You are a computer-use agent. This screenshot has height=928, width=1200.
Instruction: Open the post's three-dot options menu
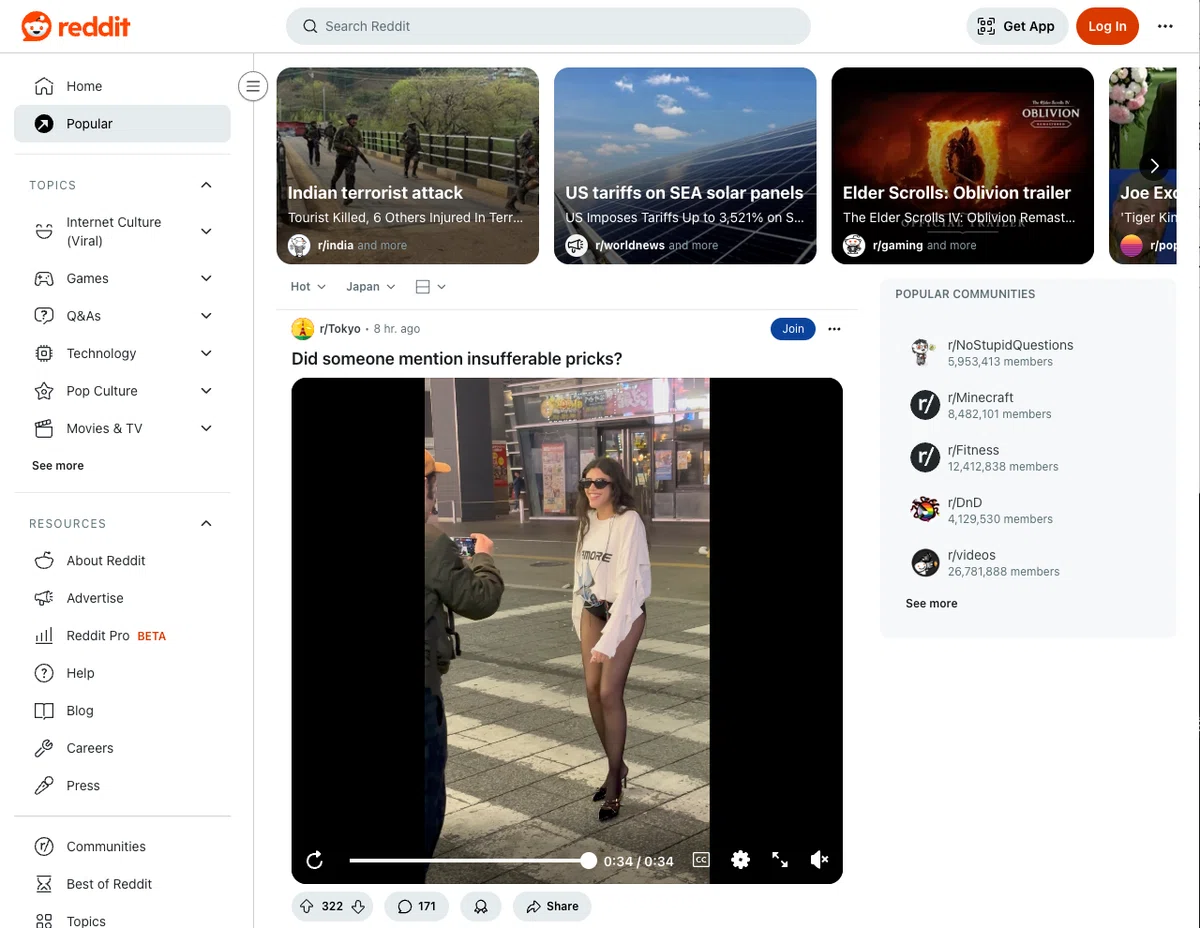[x=834, y=329]
